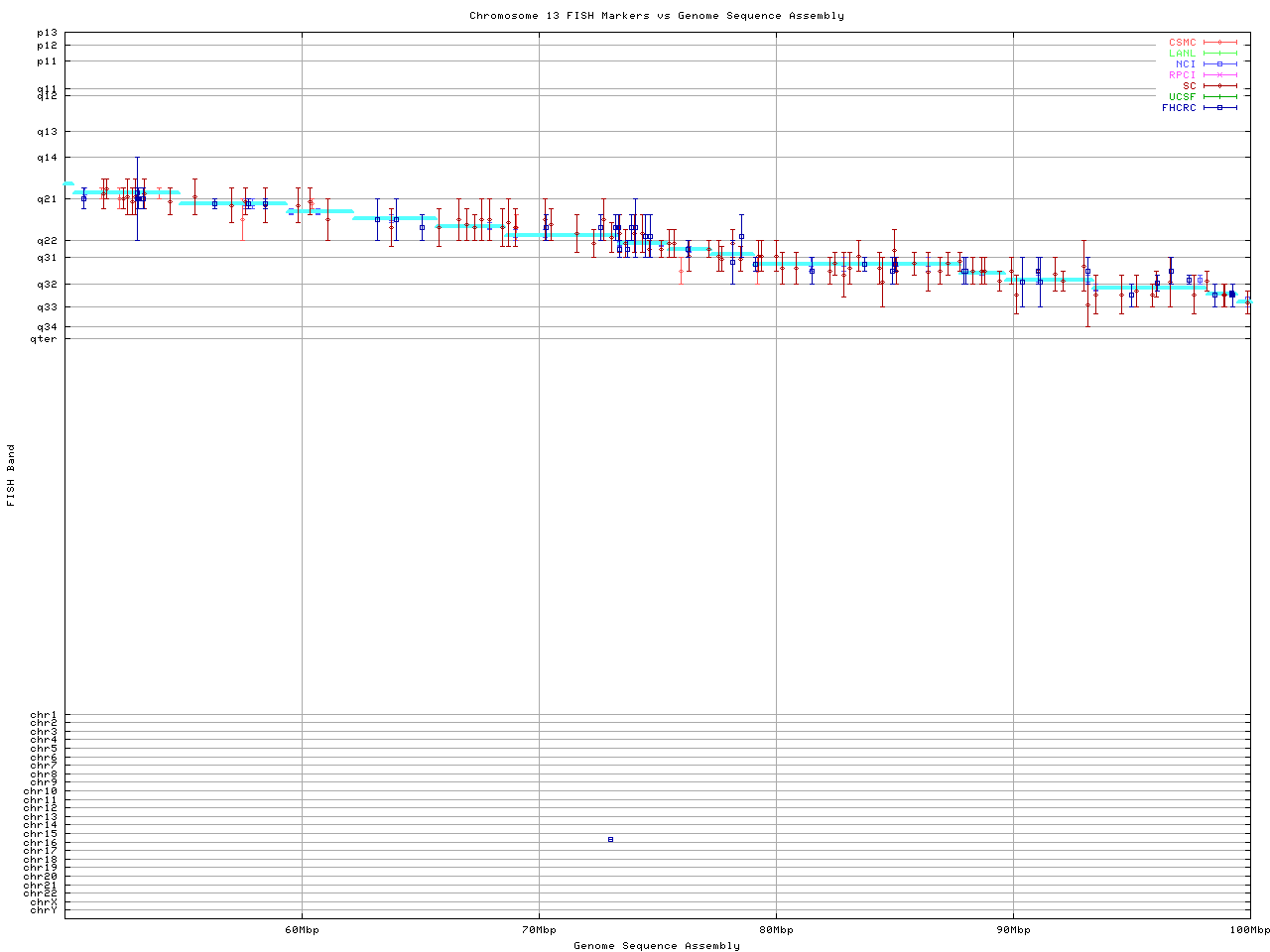The height and width of the screenshot is (952, 1270).
Task: Click the magenta marker sample beside RPCI
Action: point(1219,74)
